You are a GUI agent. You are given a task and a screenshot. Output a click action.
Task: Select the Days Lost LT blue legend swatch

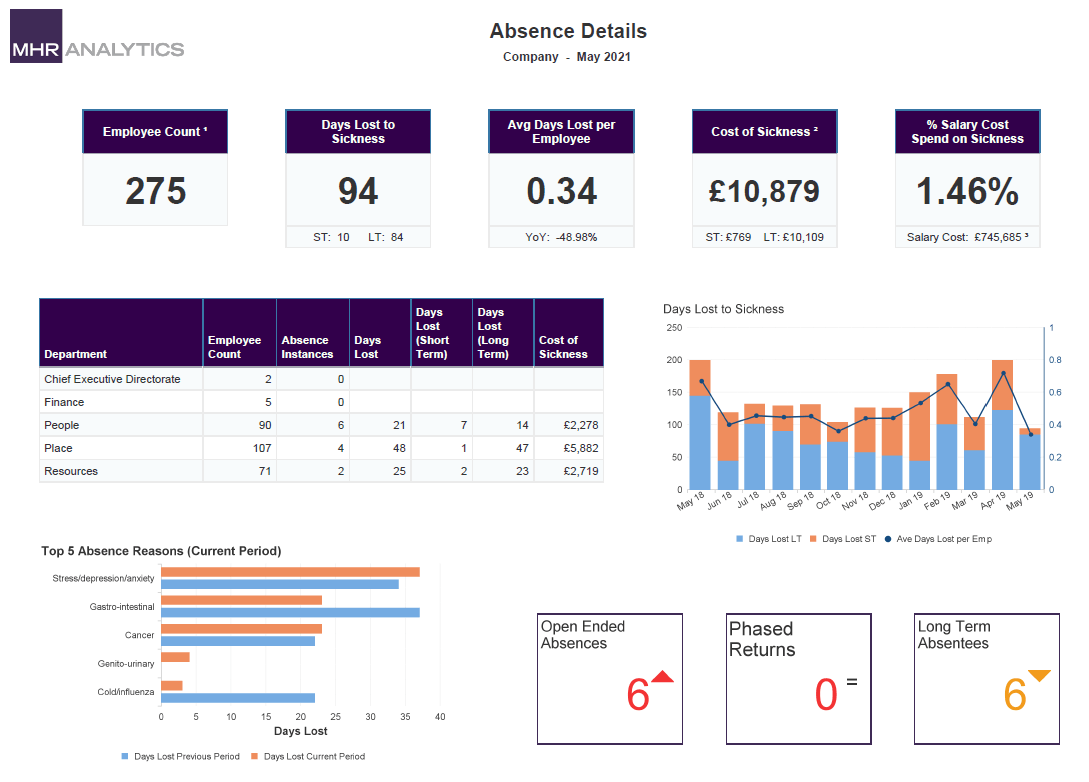[740, 539]
